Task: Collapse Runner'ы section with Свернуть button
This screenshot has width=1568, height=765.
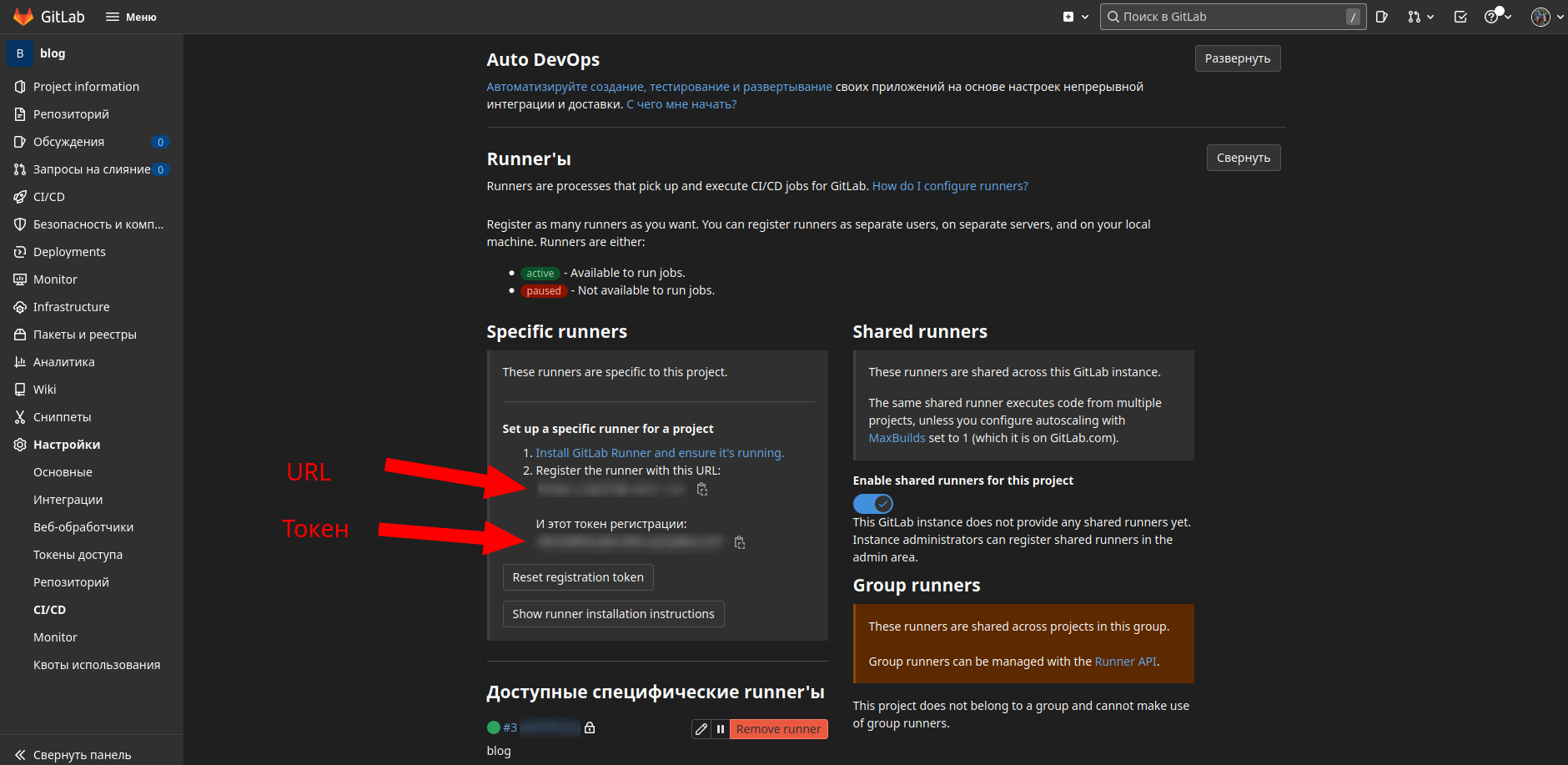Action: pos(1244,158)
